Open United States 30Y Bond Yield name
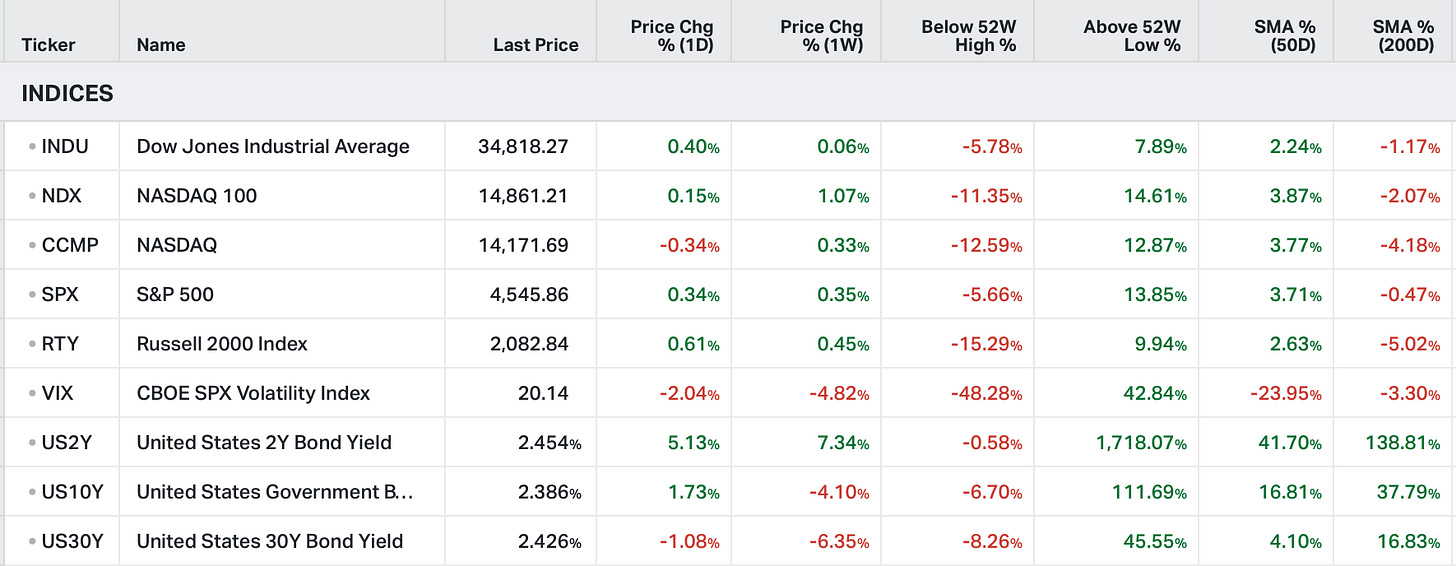Viewport: 1456px width, 566px height. coord(270,542)
